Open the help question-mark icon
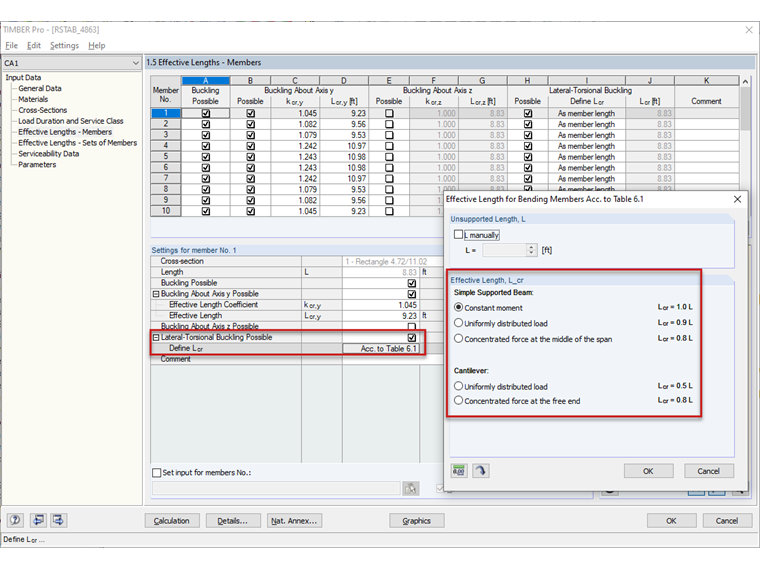This screenshot has width=760, height=570. pyautogui.click(x=15, y=520)
